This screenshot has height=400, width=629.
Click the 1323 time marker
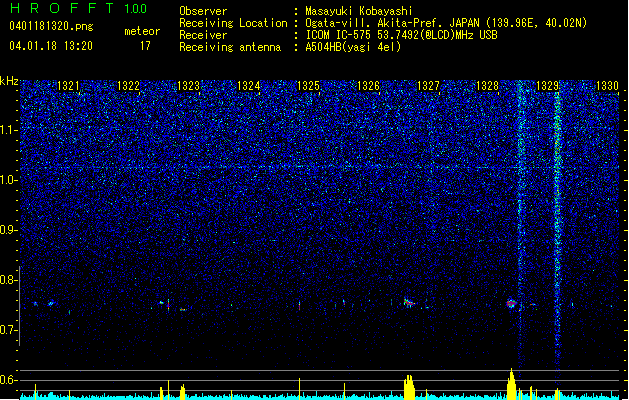188,86
